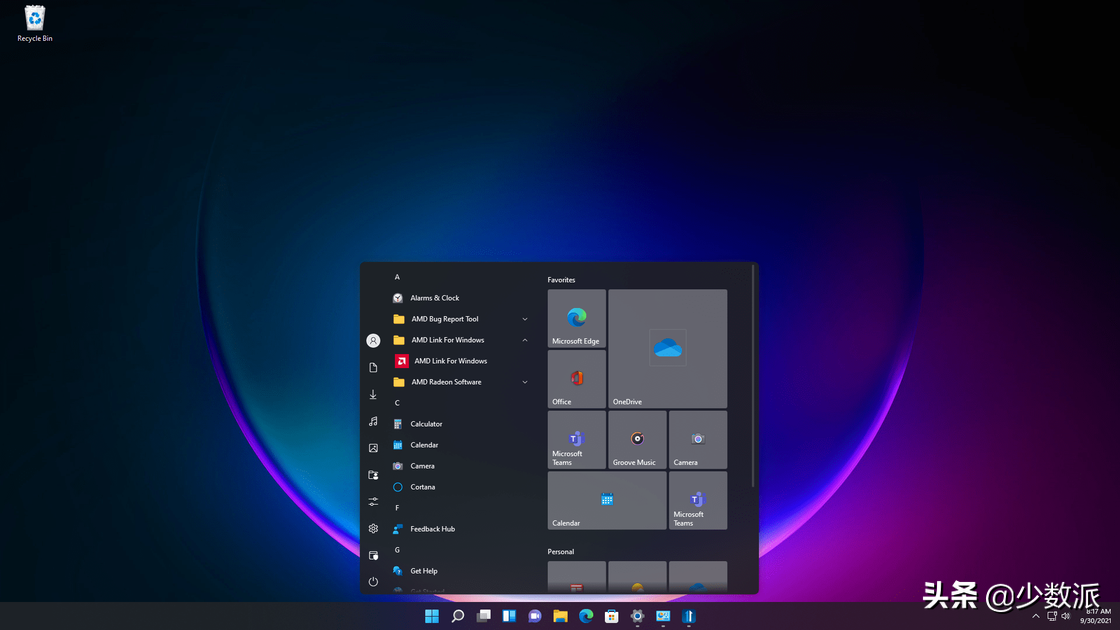Click the letter A section header
1120x630 pixels.
[x=397, y=276]
